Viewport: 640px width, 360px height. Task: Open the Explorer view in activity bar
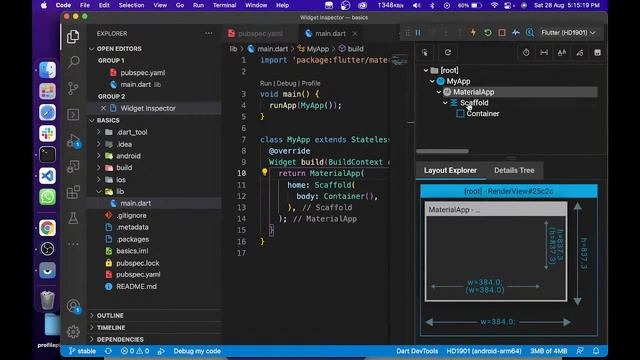73,36
